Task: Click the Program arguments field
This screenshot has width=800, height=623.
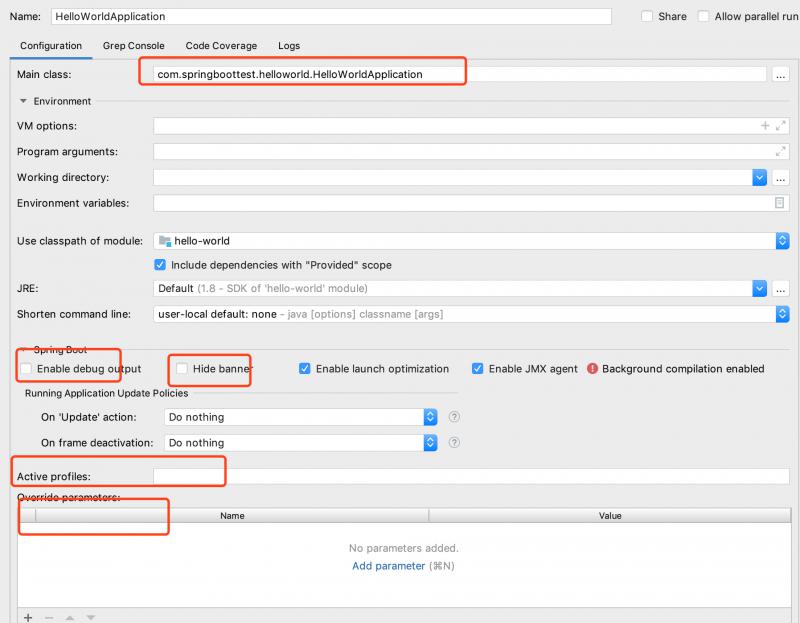Action: 471,152
